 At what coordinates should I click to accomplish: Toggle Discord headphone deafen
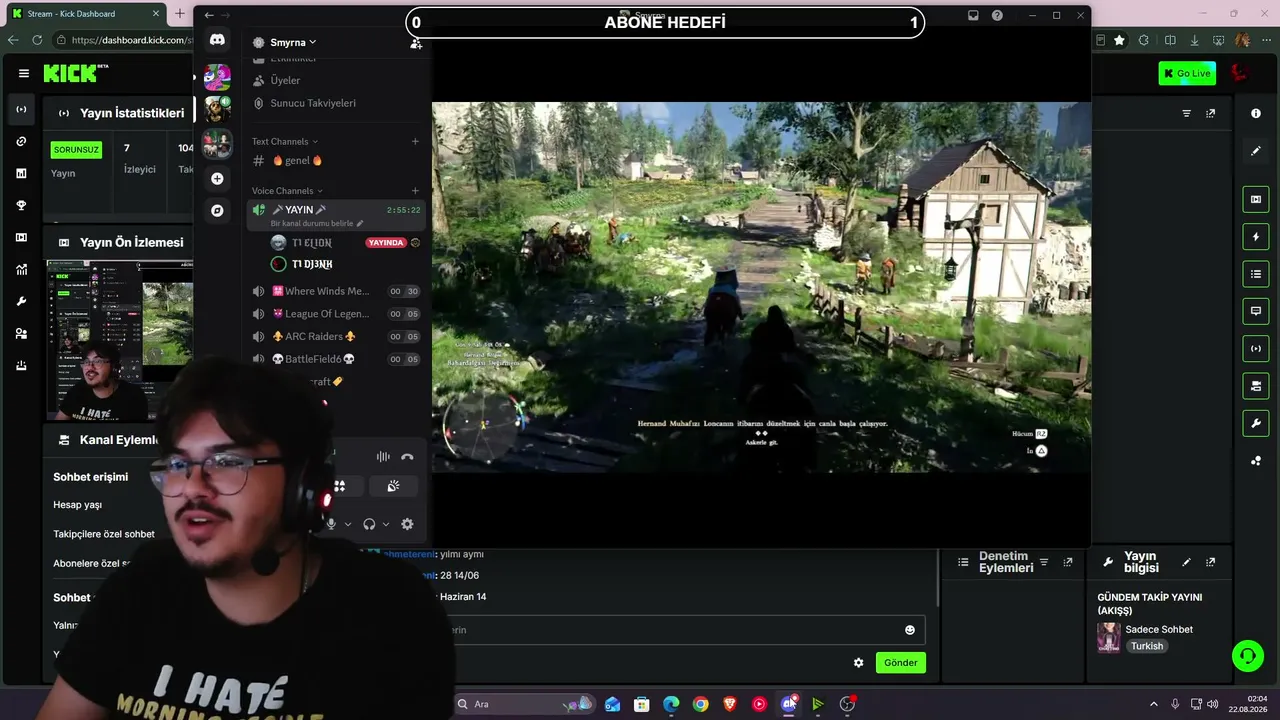click(x=369, y=524)
